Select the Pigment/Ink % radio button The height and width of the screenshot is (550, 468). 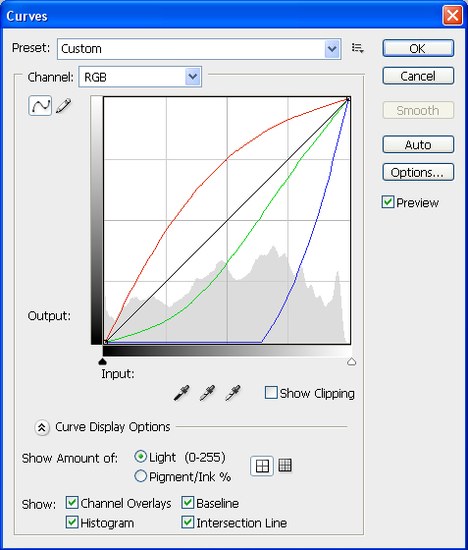pos(140,476)
